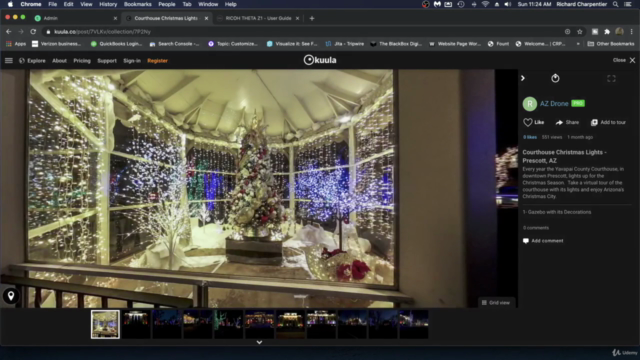Open the Support page
The width and height of the screenshot is (640, 360).
click(x=107, y=60)
